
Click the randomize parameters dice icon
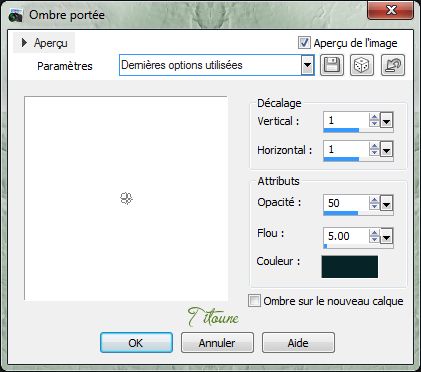[362, 65]
